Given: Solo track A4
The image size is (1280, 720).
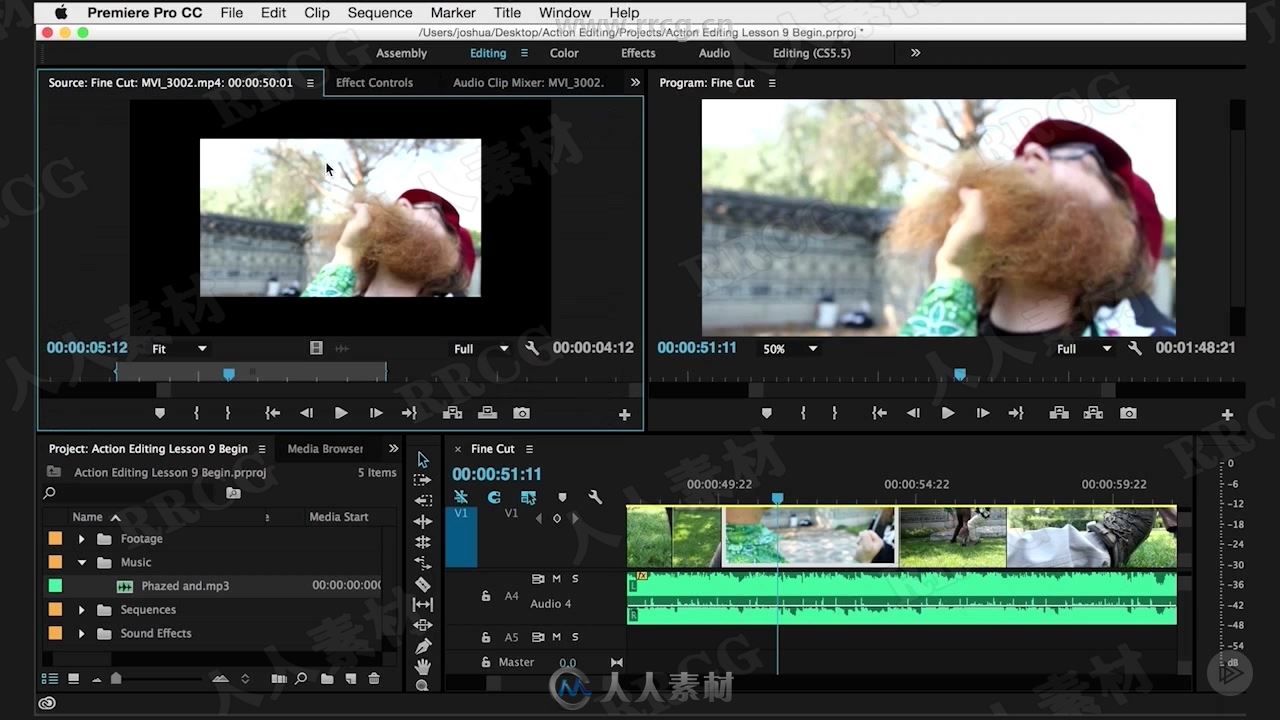Looking at the screenshot, I should click(575, 579).
